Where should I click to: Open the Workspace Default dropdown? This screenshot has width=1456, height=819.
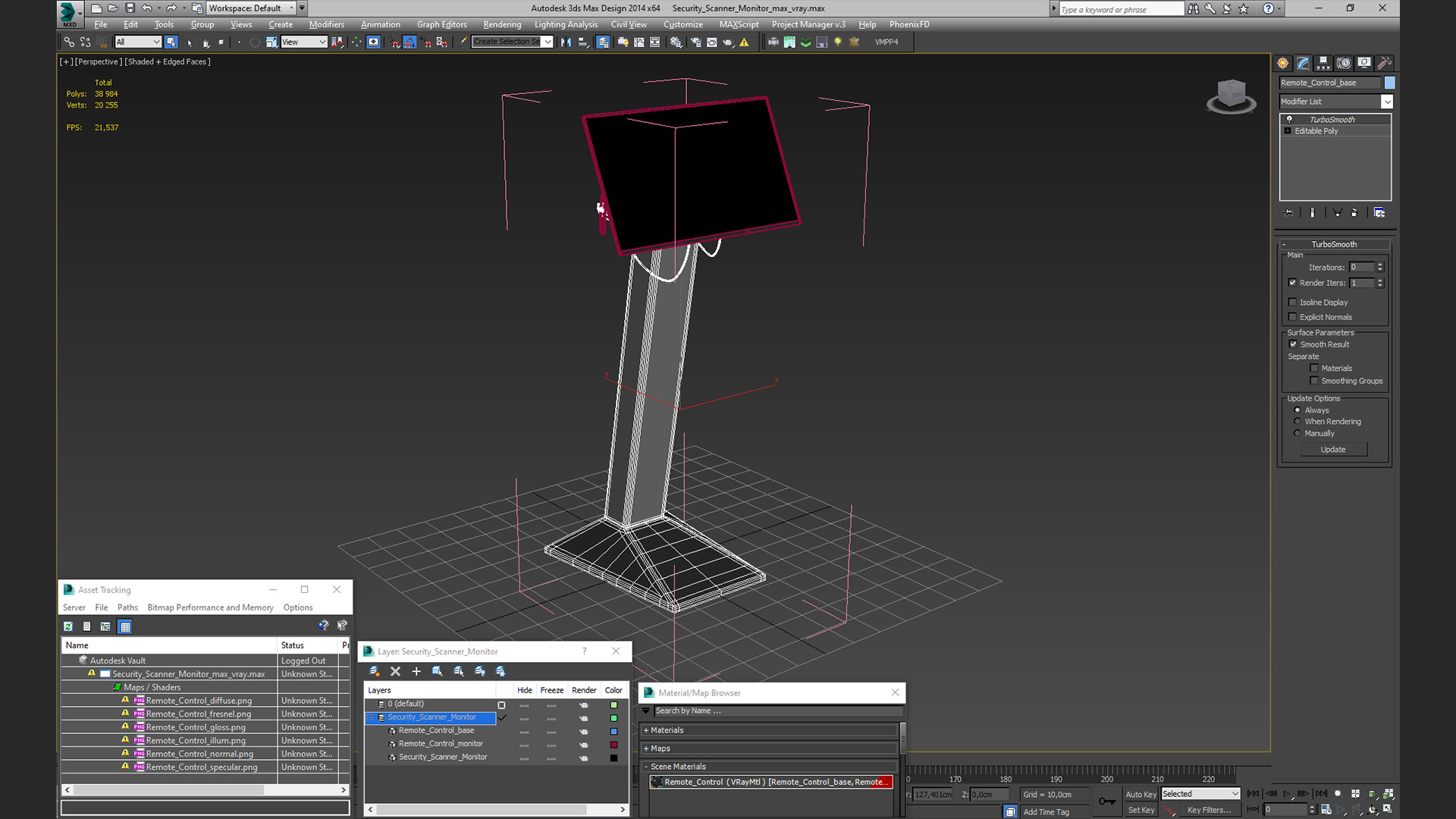click(252, 8)
